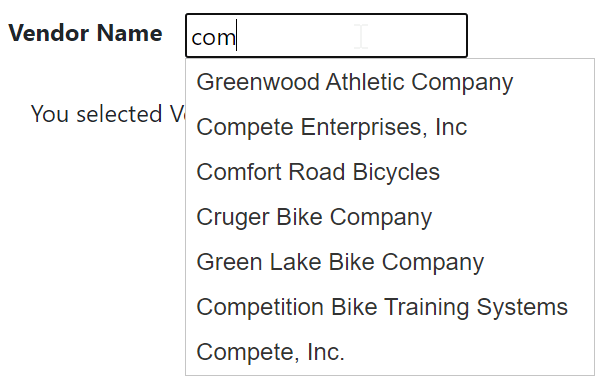Image resolution: width=611 pixels, height=381 pixels.
Task: Pick the Compete, Inc. suggestion
Action: click(390, 352)
